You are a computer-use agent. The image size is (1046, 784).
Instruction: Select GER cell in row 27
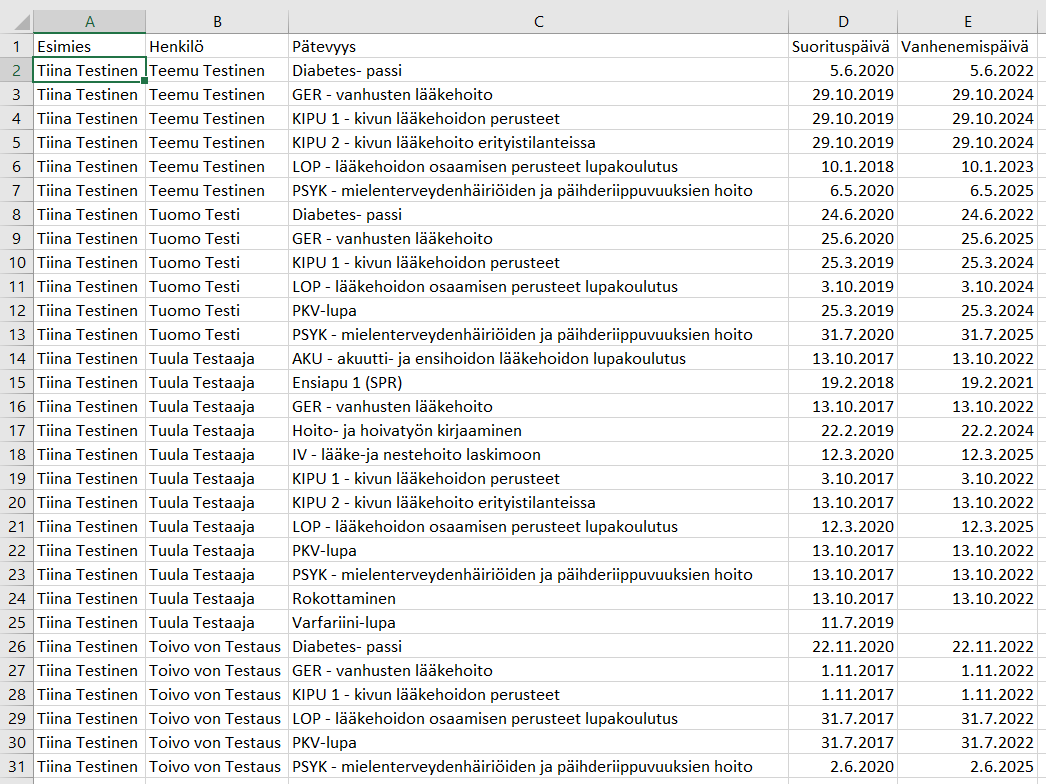[x=538, y=671]
